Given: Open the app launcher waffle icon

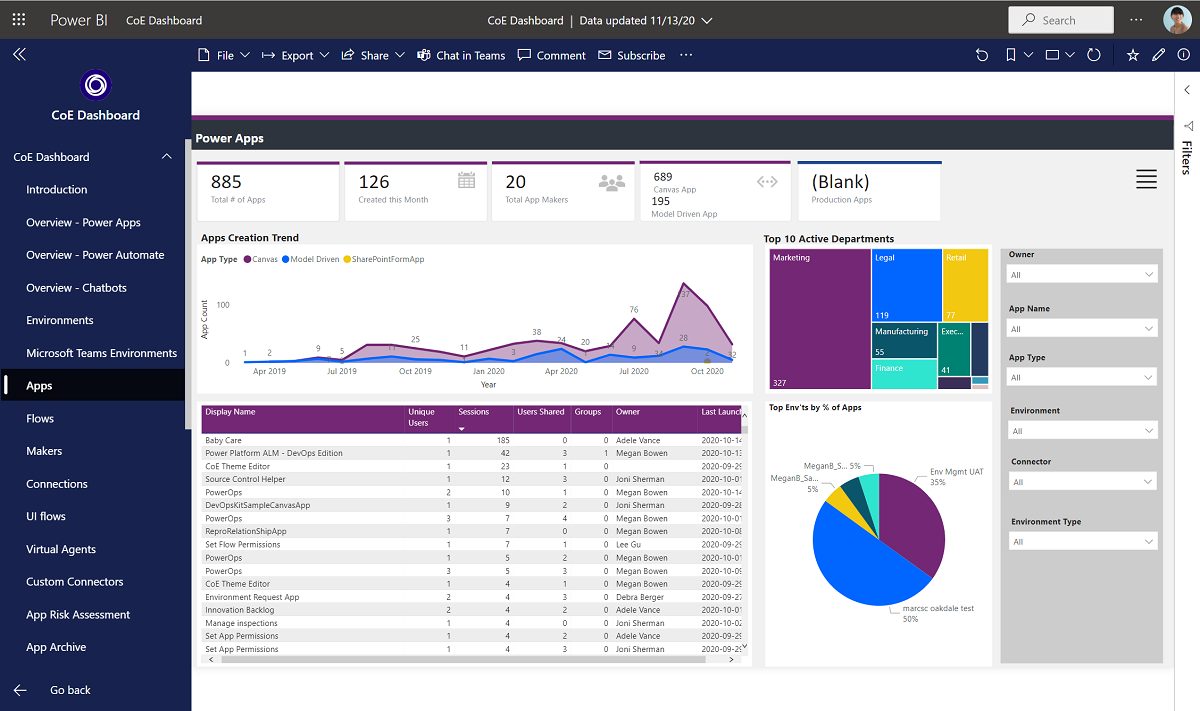Looking at the screenshot, I should pos(19,20).
